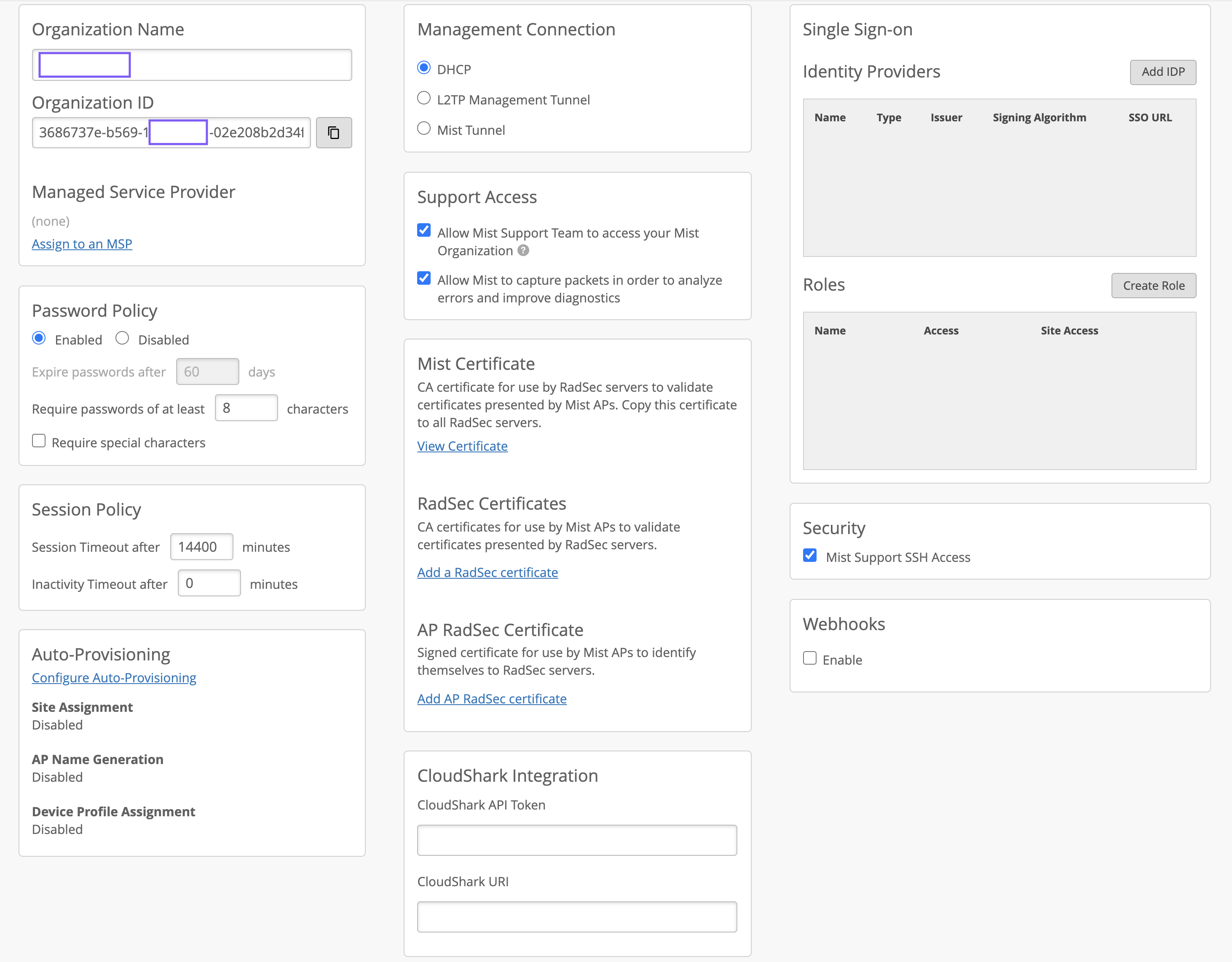Copy the Organization ID to clipboard
1232x962 pixels.
click(x=333, y=133)
